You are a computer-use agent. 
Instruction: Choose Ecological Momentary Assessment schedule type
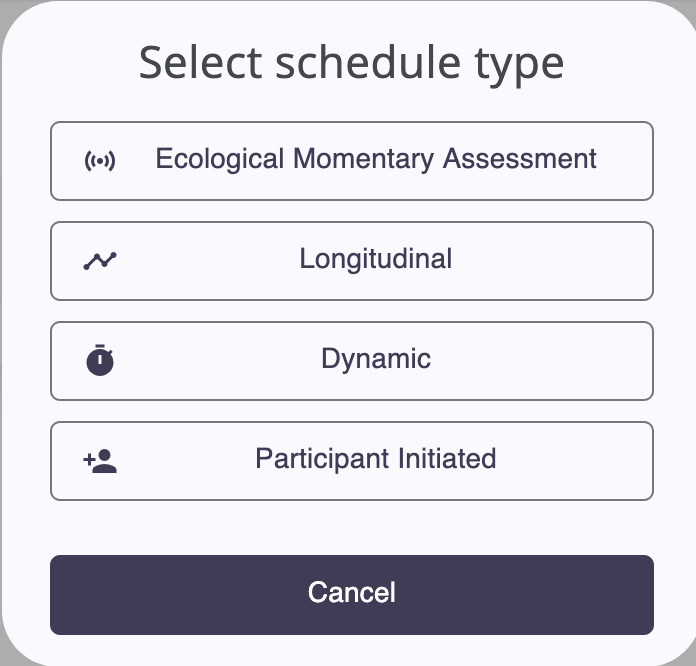[x=352, y=161]
